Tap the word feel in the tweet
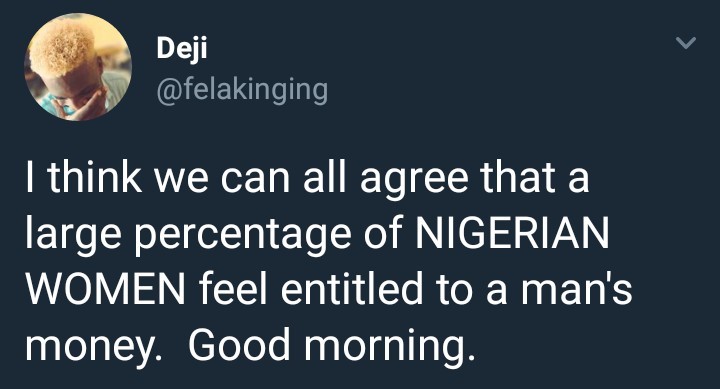Screen dimensions: 720x389 point(233,289)
